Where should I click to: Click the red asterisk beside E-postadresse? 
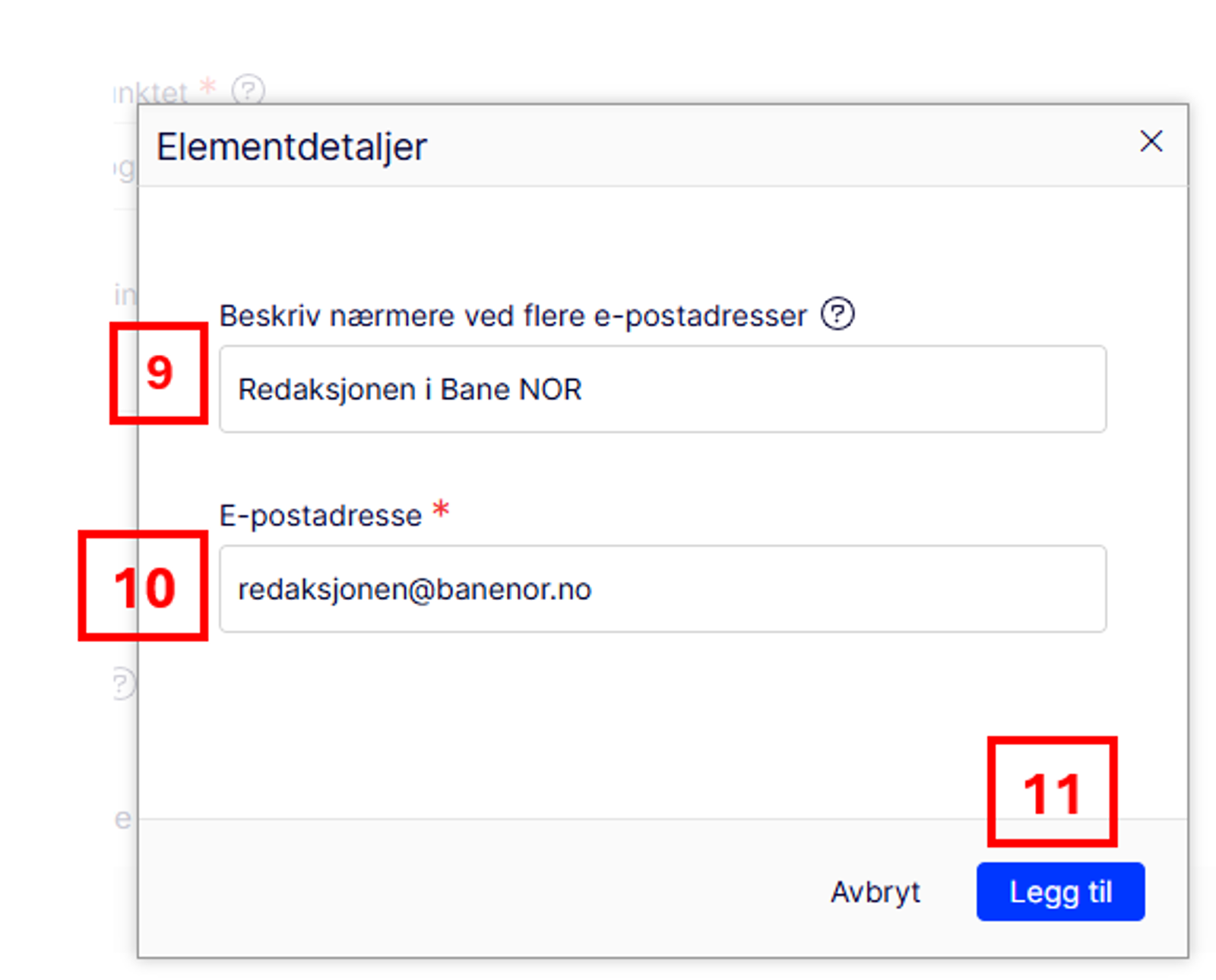click(x=441, y=510)
